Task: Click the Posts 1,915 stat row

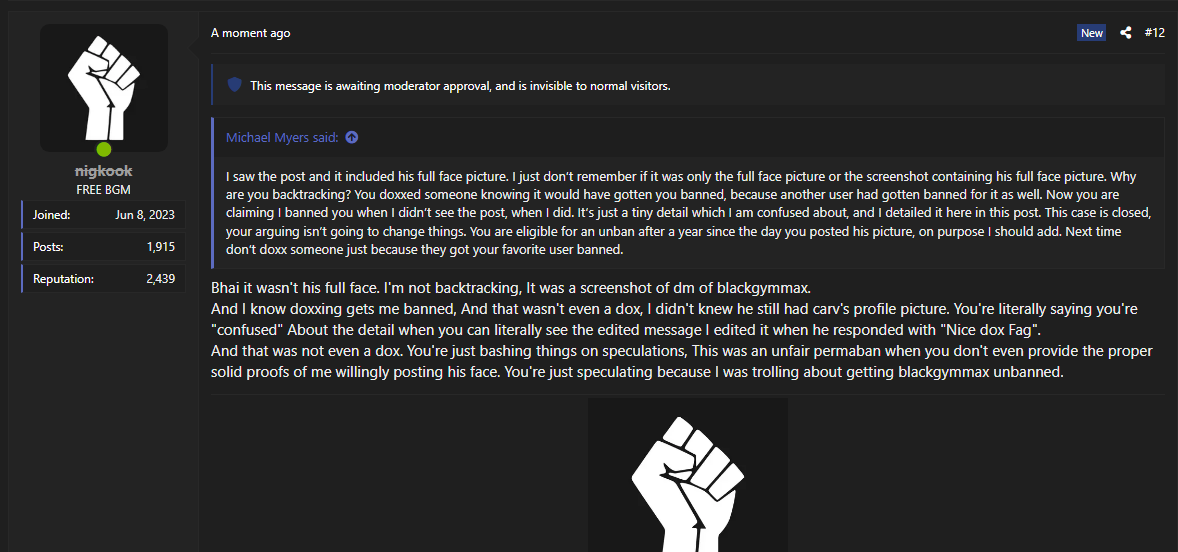Action: point(104,246)
